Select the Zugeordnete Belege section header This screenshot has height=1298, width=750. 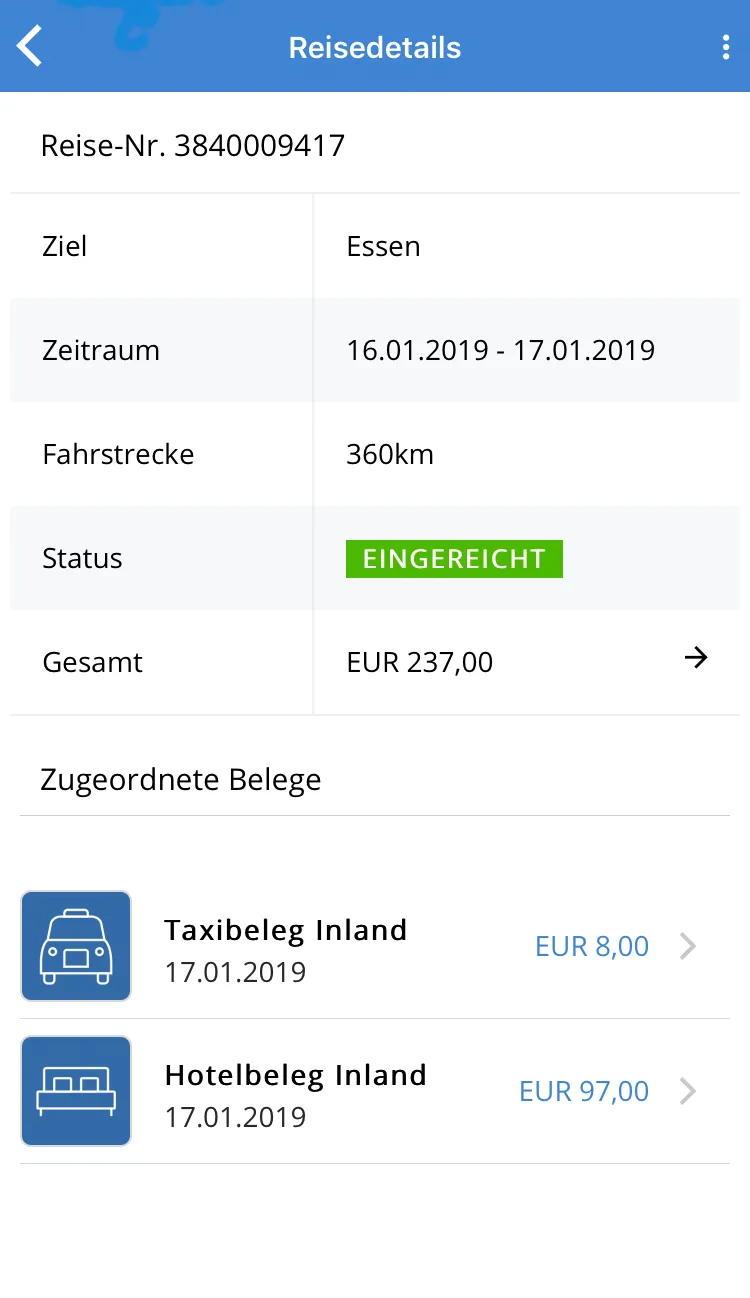(180, 779)
